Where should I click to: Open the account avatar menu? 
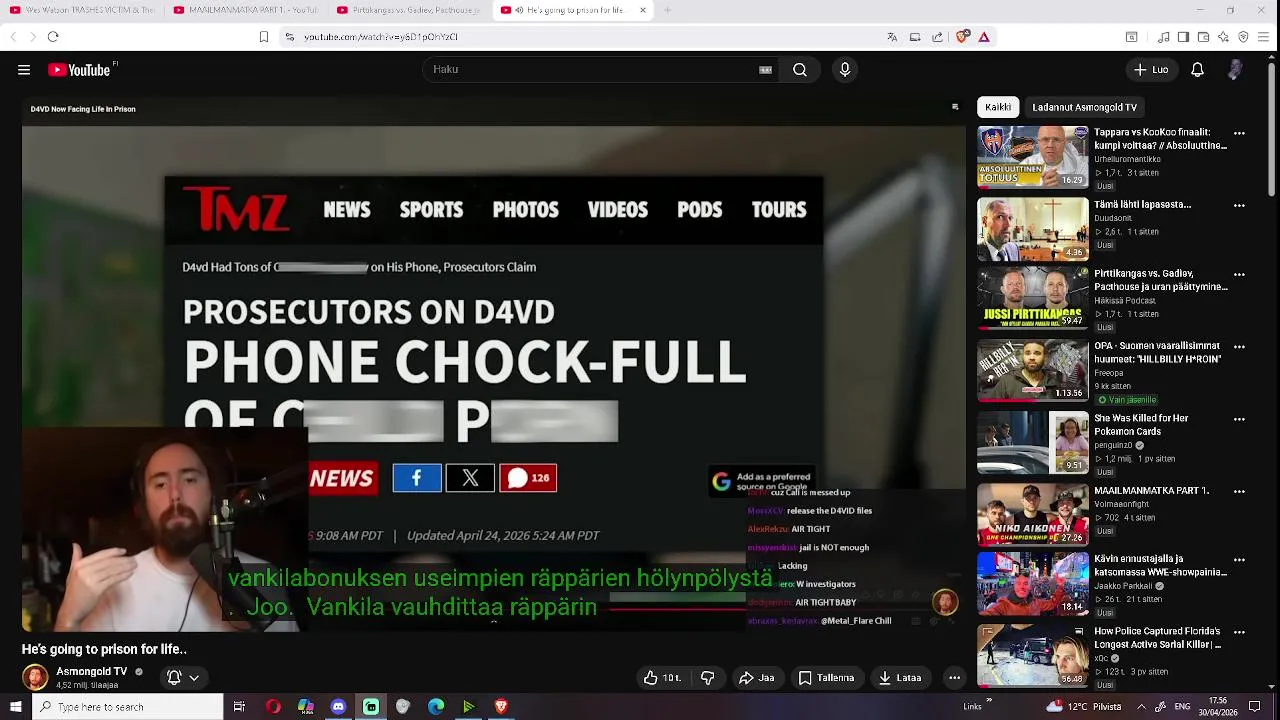(1235, 70)
